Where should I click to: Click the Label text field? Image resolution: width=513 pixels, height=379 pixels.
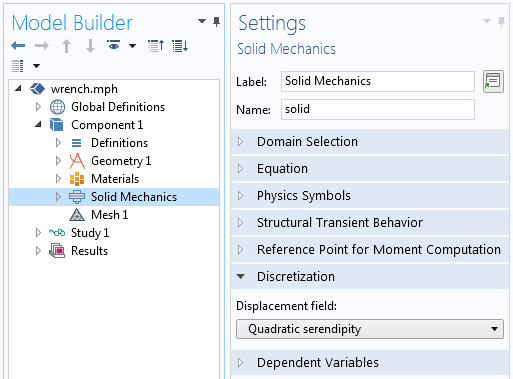378,81
